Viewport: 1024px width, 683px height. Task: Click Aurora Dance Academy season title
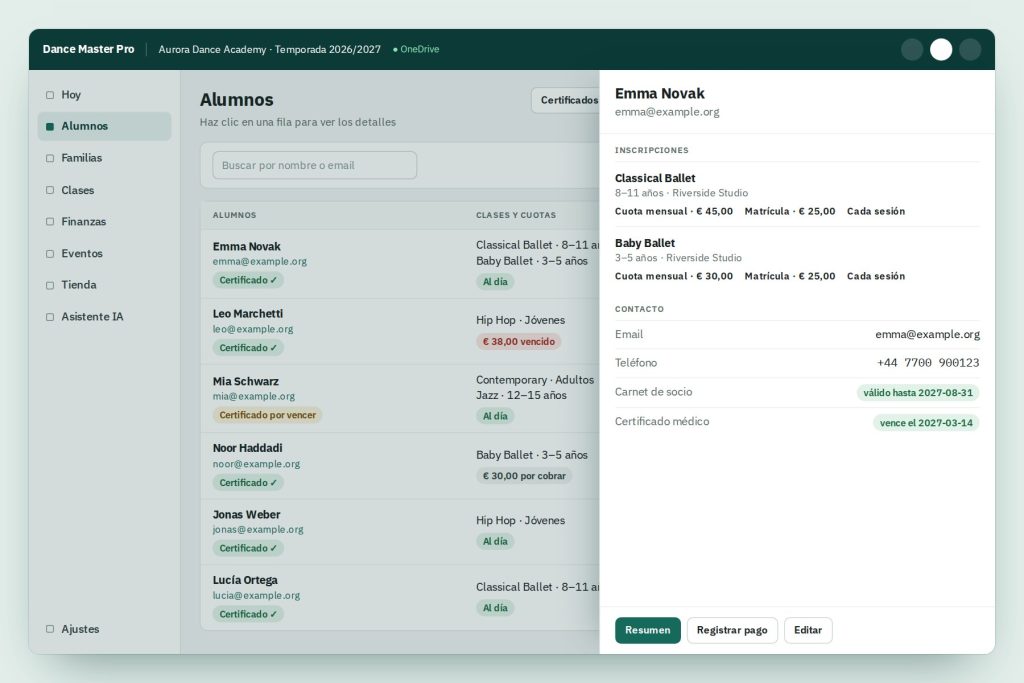tap(269, 50)
